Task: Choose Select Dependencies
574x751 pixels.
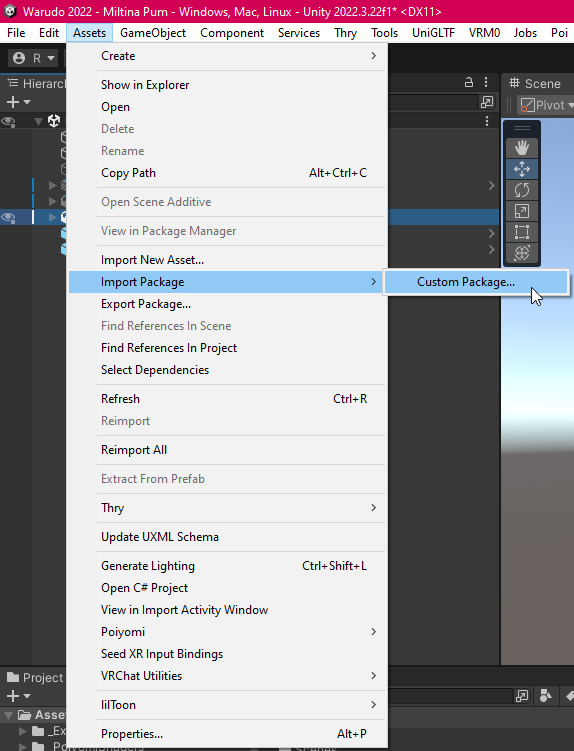Action: [x=227, y=370]
